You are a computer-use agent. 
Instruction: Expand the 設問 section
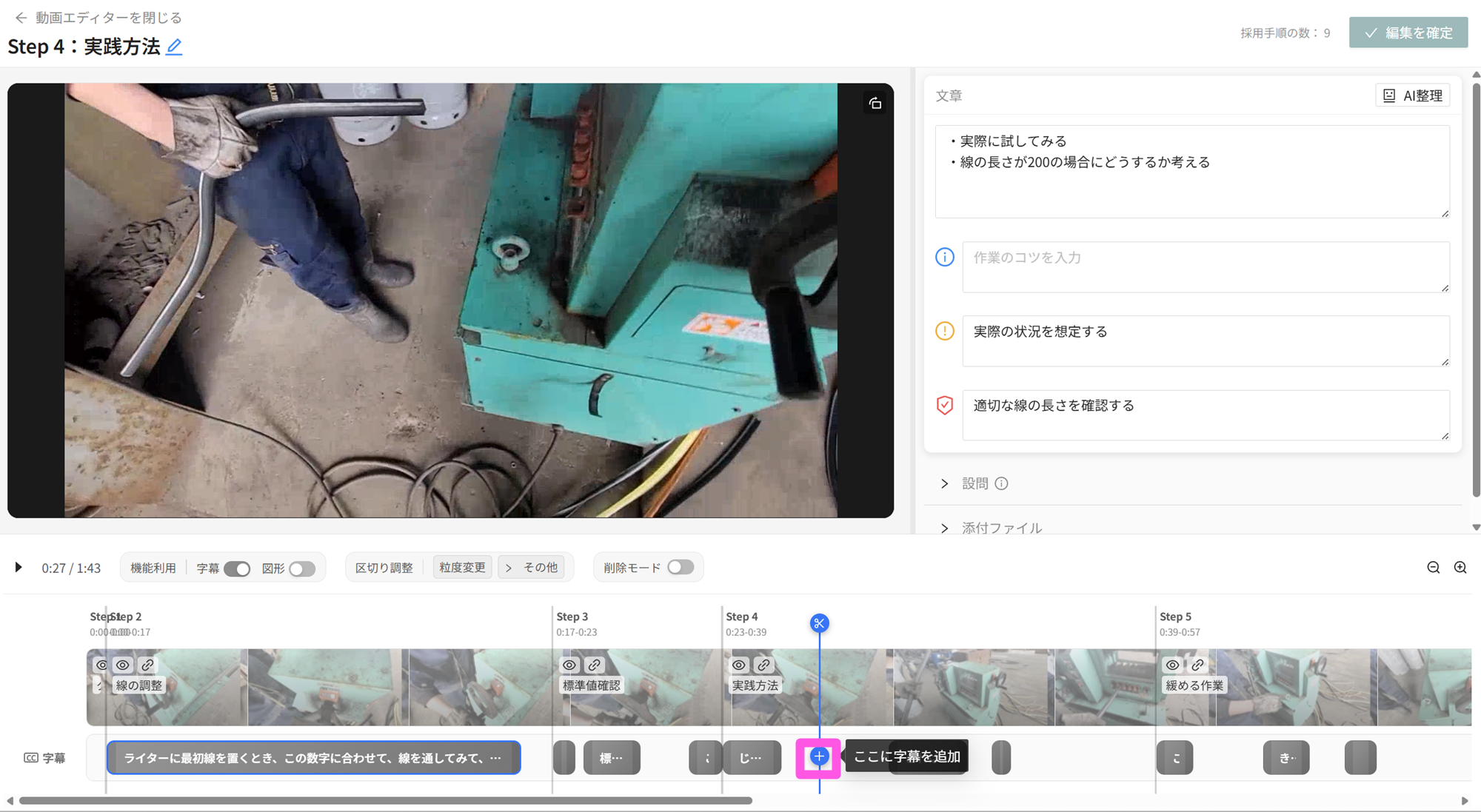945,483
